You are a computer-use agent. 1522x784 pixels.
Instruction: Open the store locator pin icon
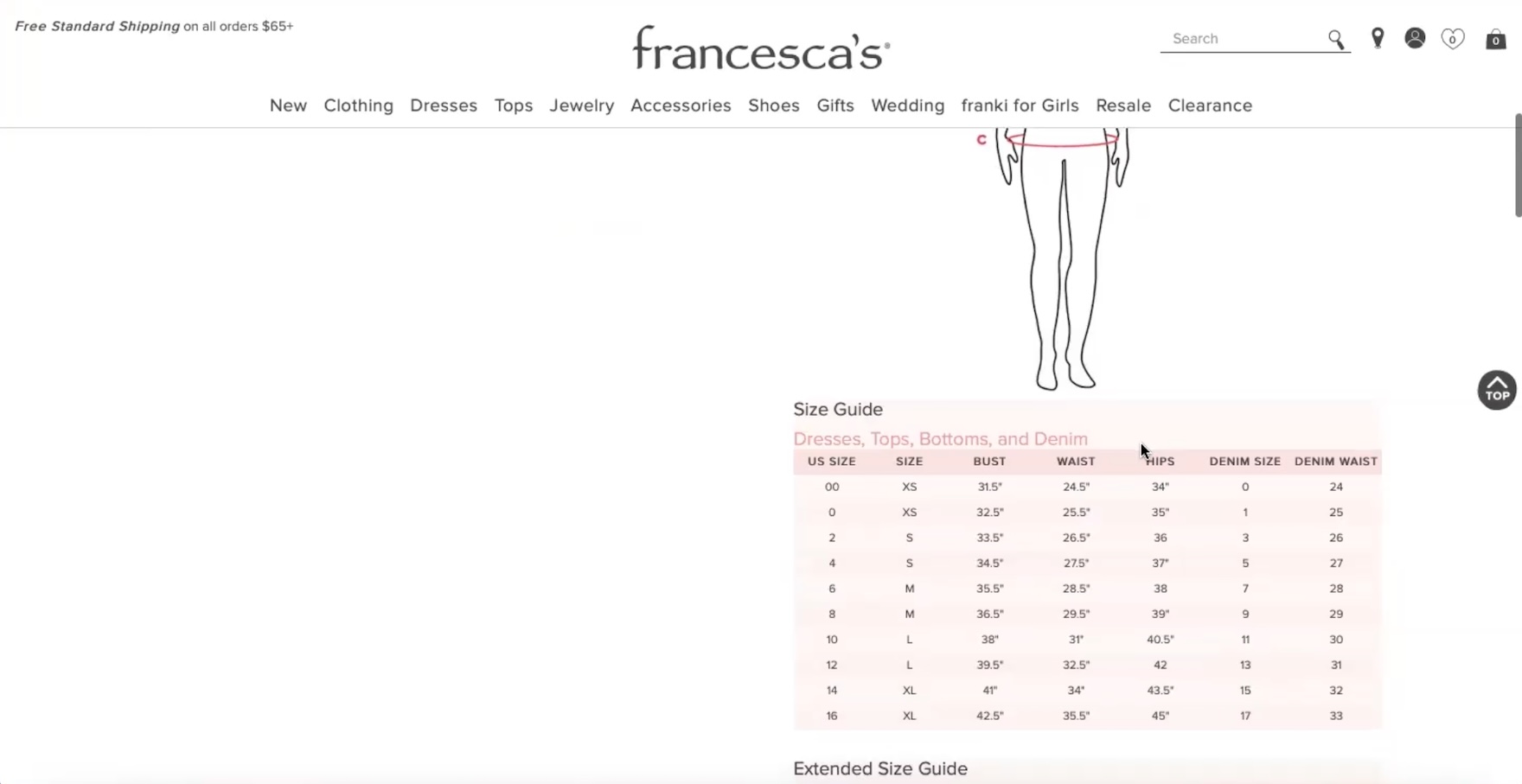[x=1378, y=39]
